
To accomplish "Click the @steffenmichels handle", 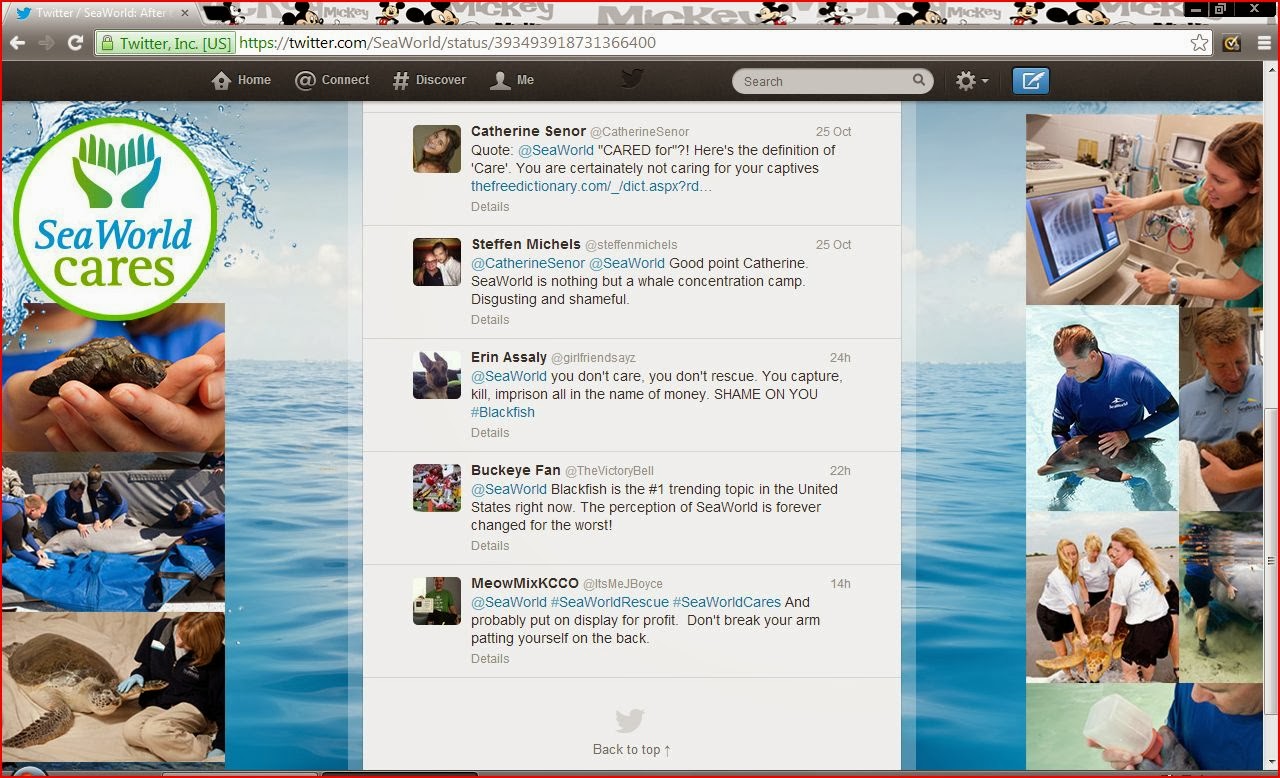I will 631,245.
